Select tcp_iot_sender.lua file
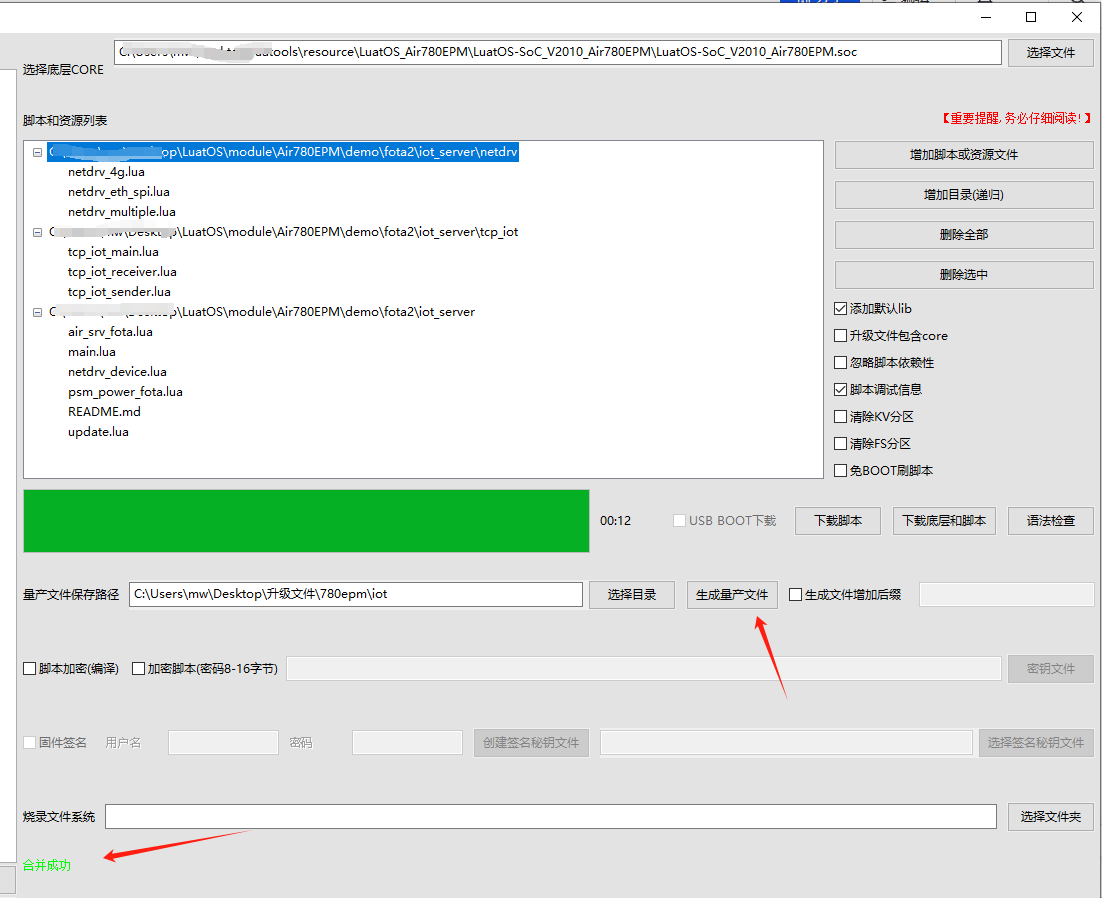 (119, 292)
